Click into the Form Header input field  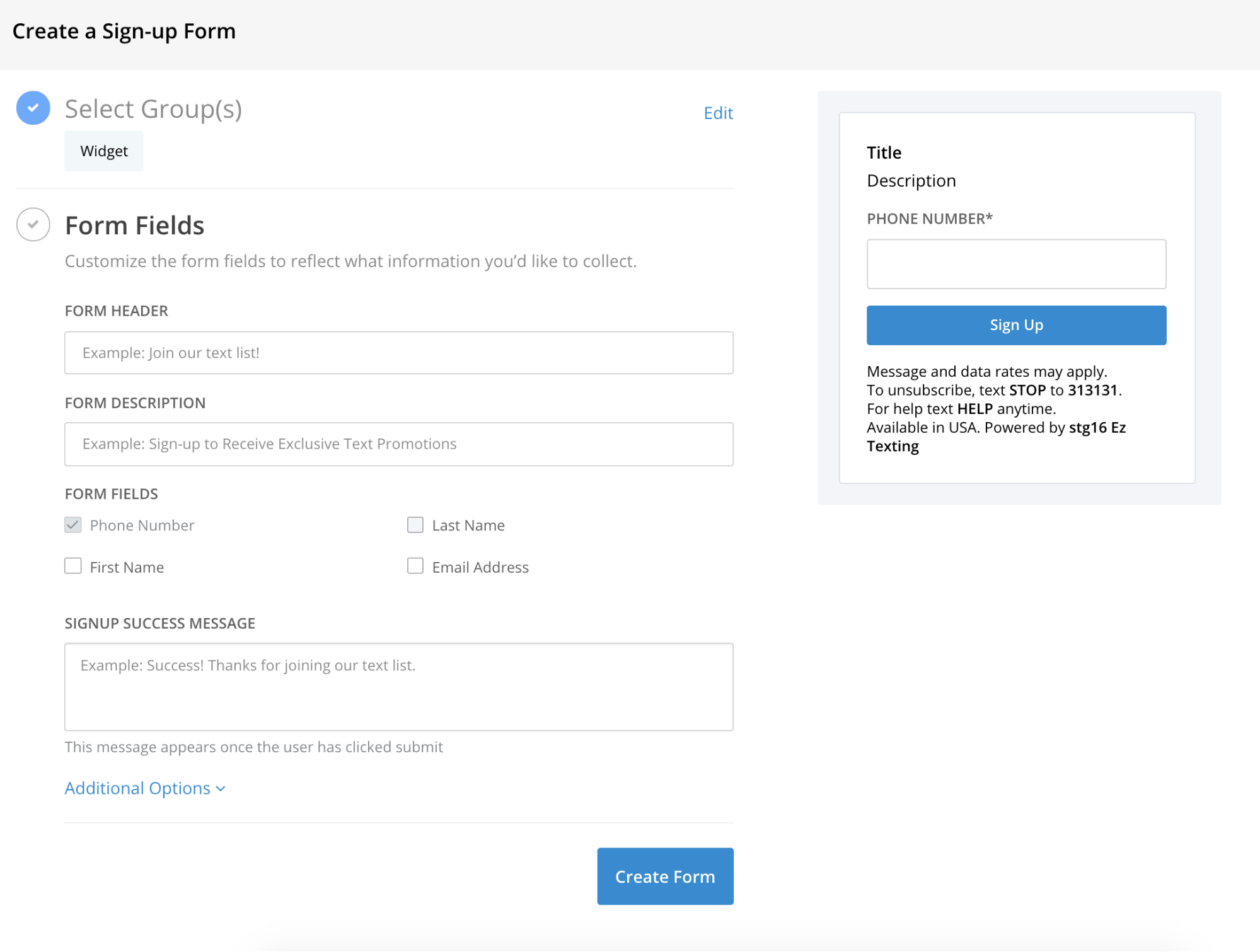(398, 353)
